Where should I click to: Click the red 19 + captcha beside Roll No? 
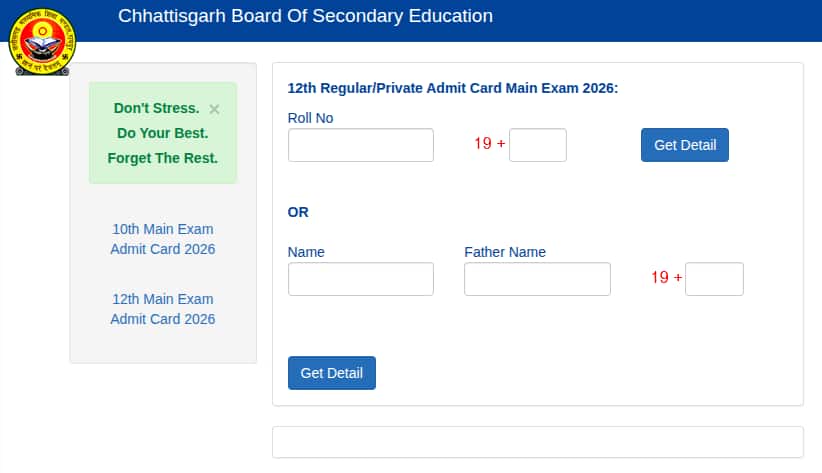click(490, 144)
